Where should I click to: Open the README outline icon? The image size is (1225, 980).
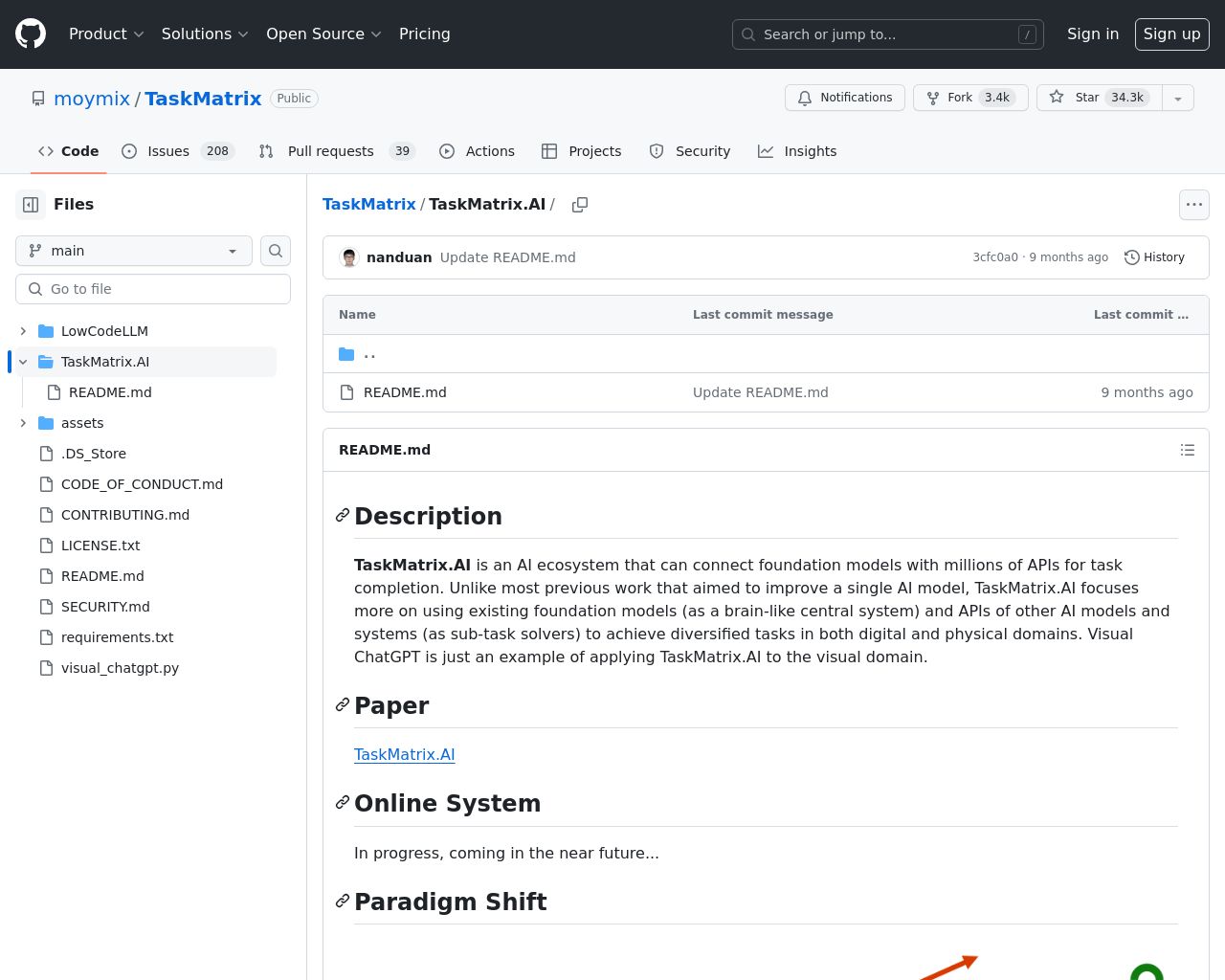(1187, 450)
